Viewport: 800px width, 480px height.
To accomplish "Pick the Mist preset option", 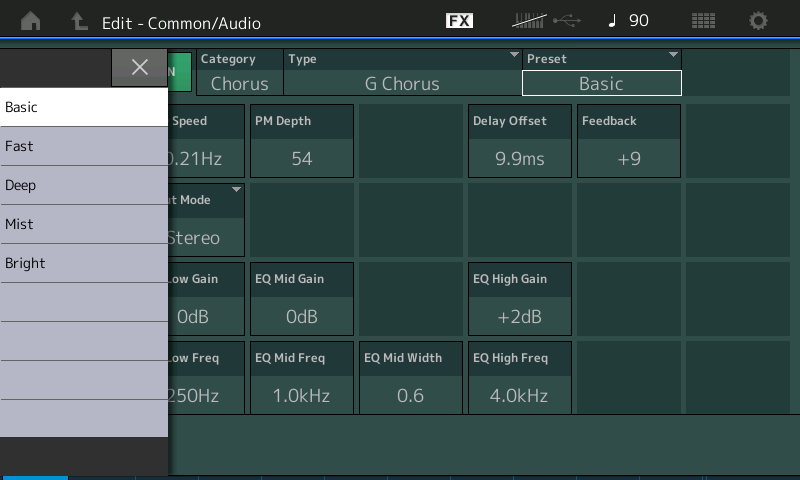I will (x=84, y=224).
